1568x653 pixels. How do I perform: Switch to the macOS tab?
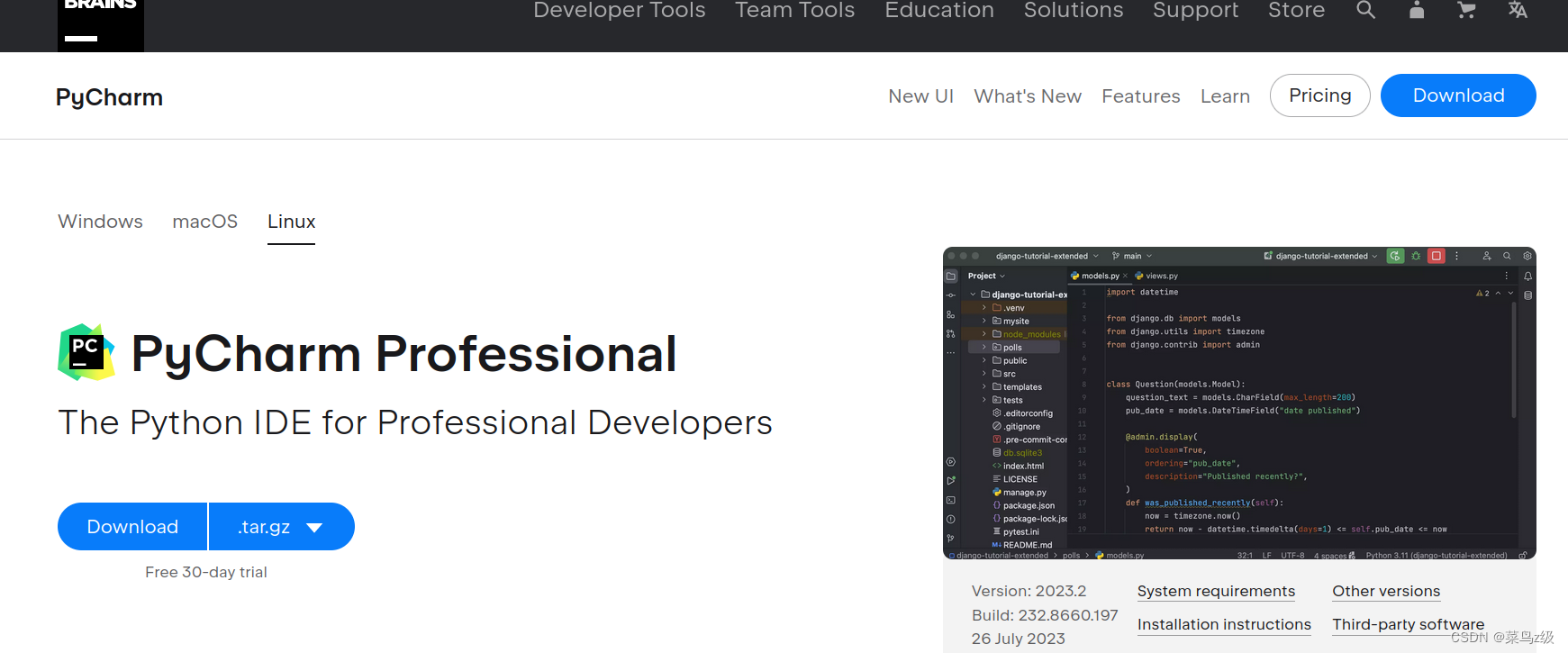coord(205,222)
